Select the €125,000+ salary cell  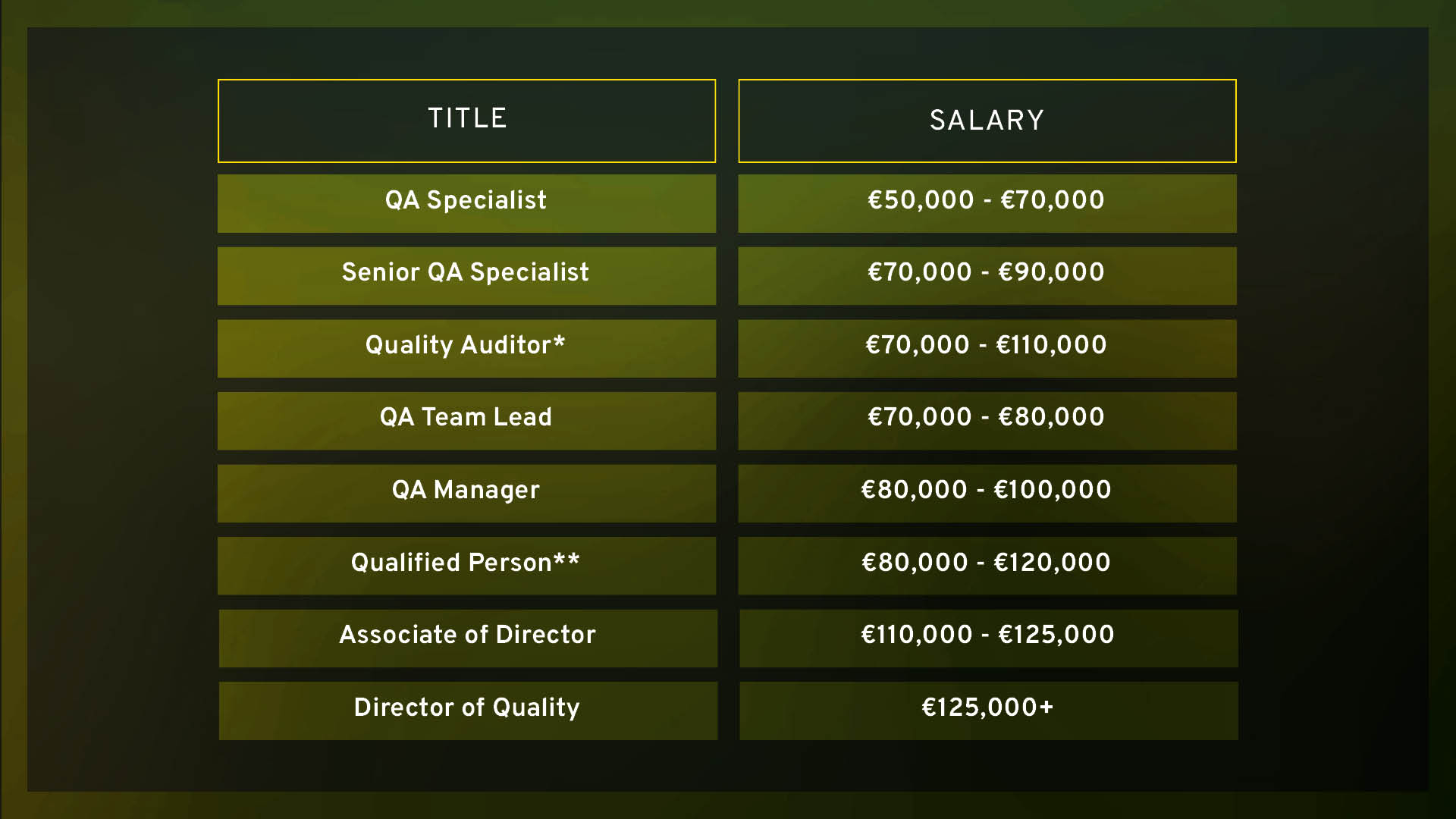tap(989, 711)
